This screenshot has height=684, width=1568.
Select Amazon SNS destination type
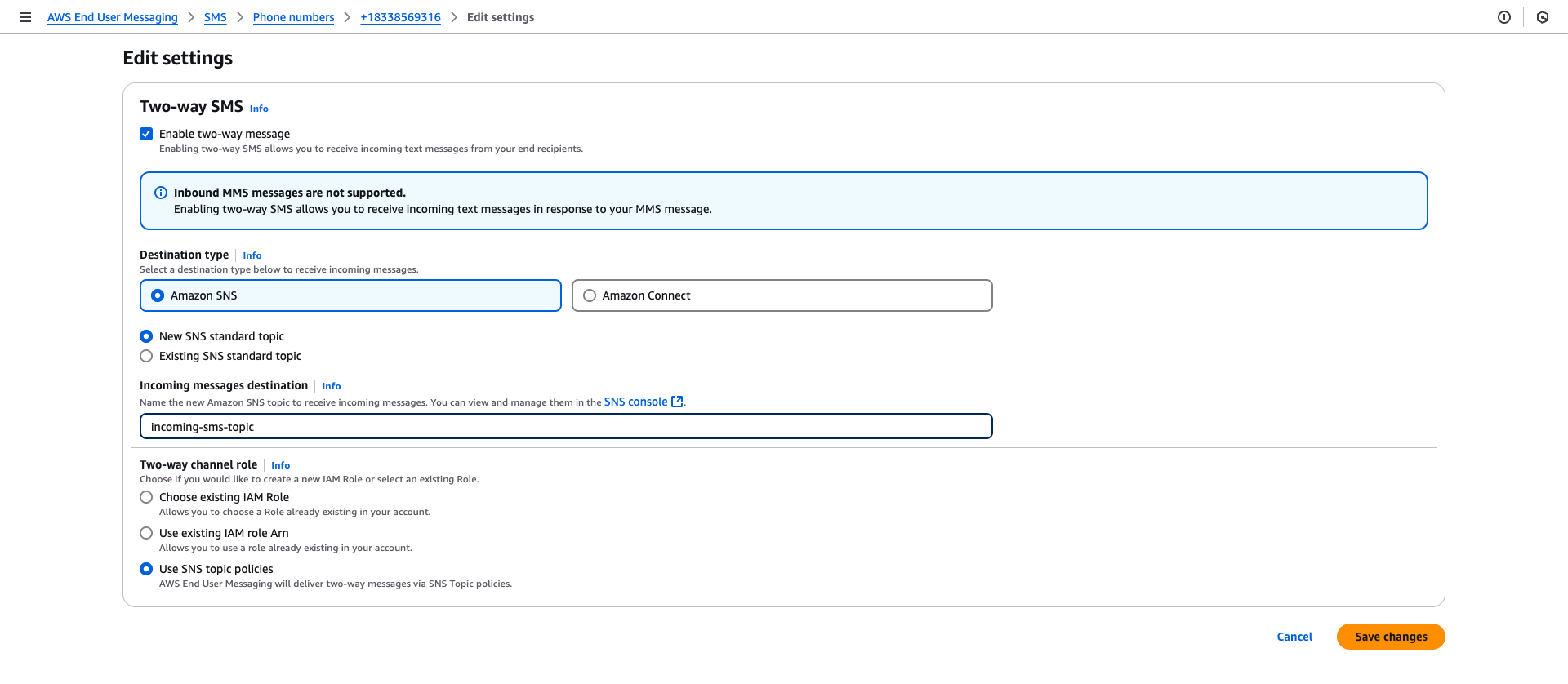tap(350, 295)
